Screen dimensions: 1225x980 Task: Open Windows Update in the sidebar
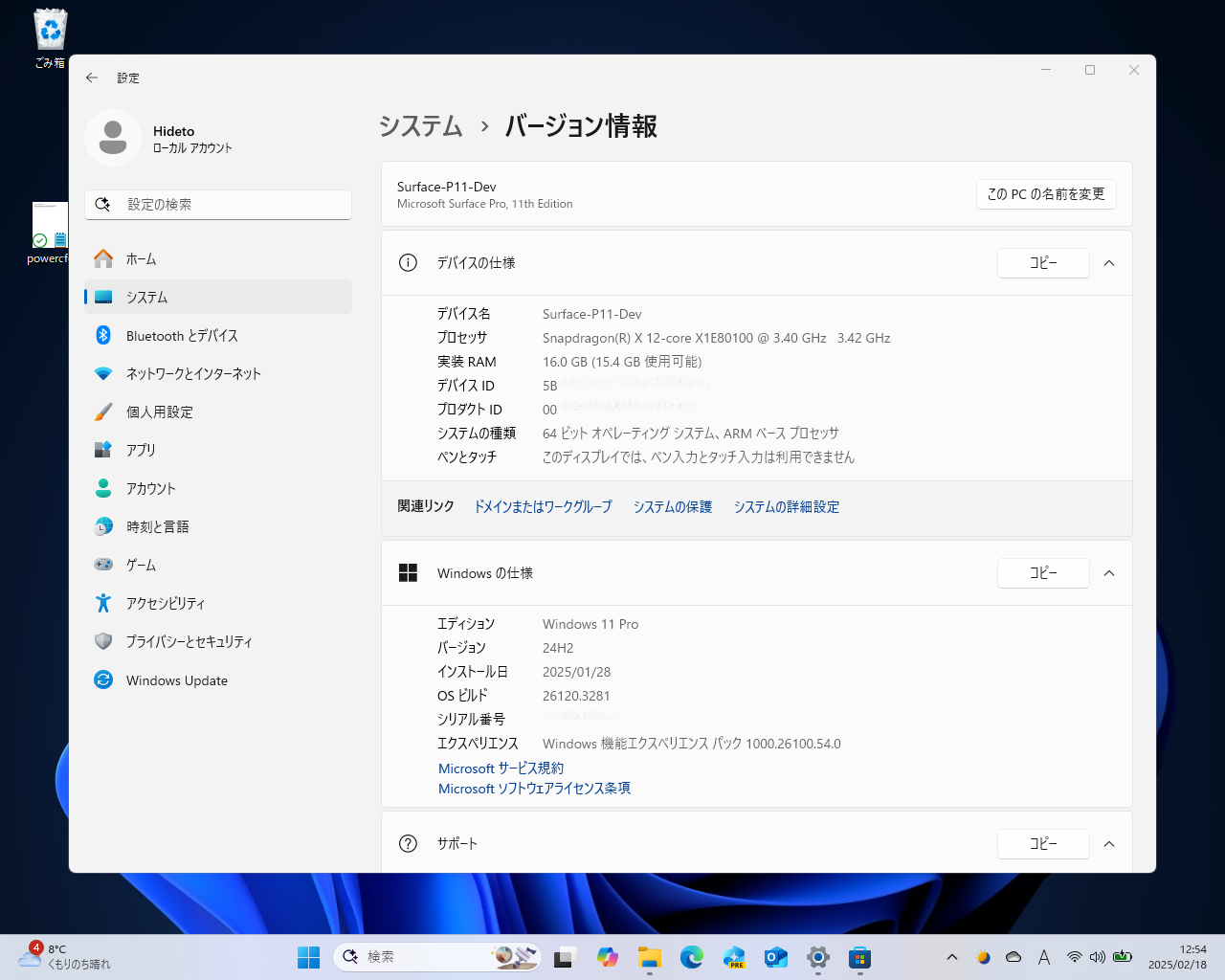tap(177, 679)
